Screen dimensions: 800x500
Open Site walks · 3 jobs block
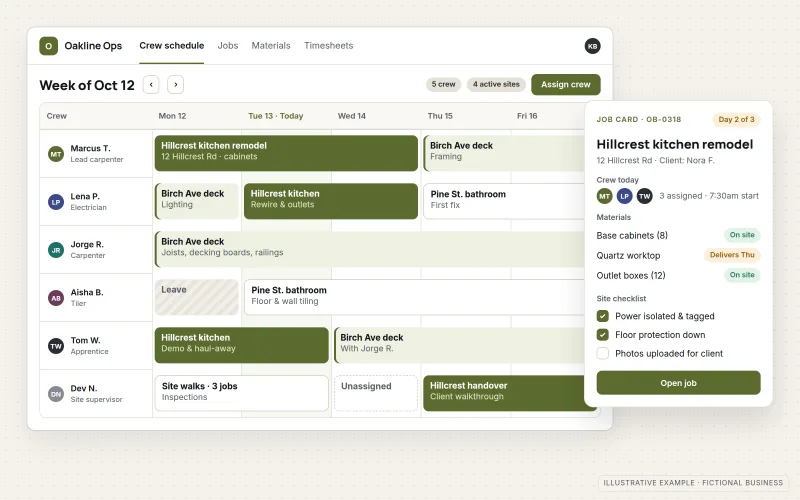tap(241, 393)
